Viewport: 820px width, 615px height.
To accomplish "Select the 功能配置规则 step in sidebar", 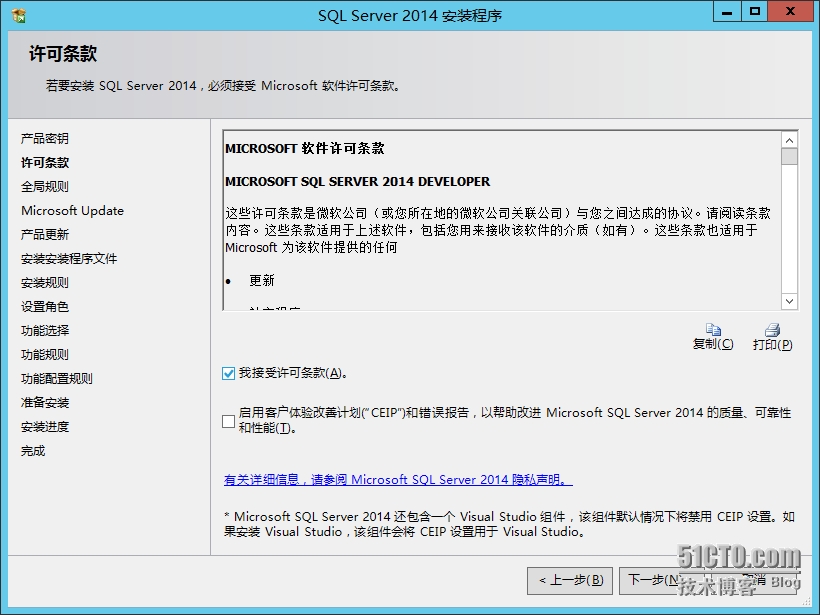I will click(57, 379).
